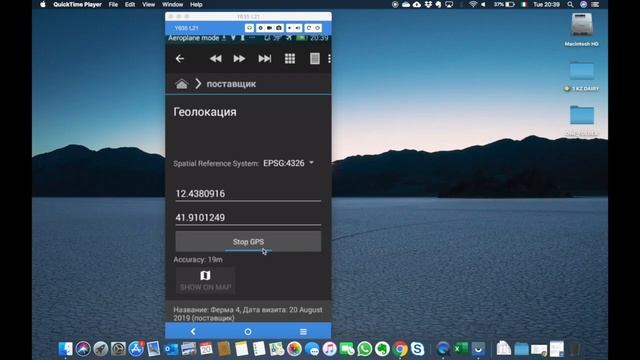
Task: Open System Preferences from the Dock
Action: pos(118,349)
